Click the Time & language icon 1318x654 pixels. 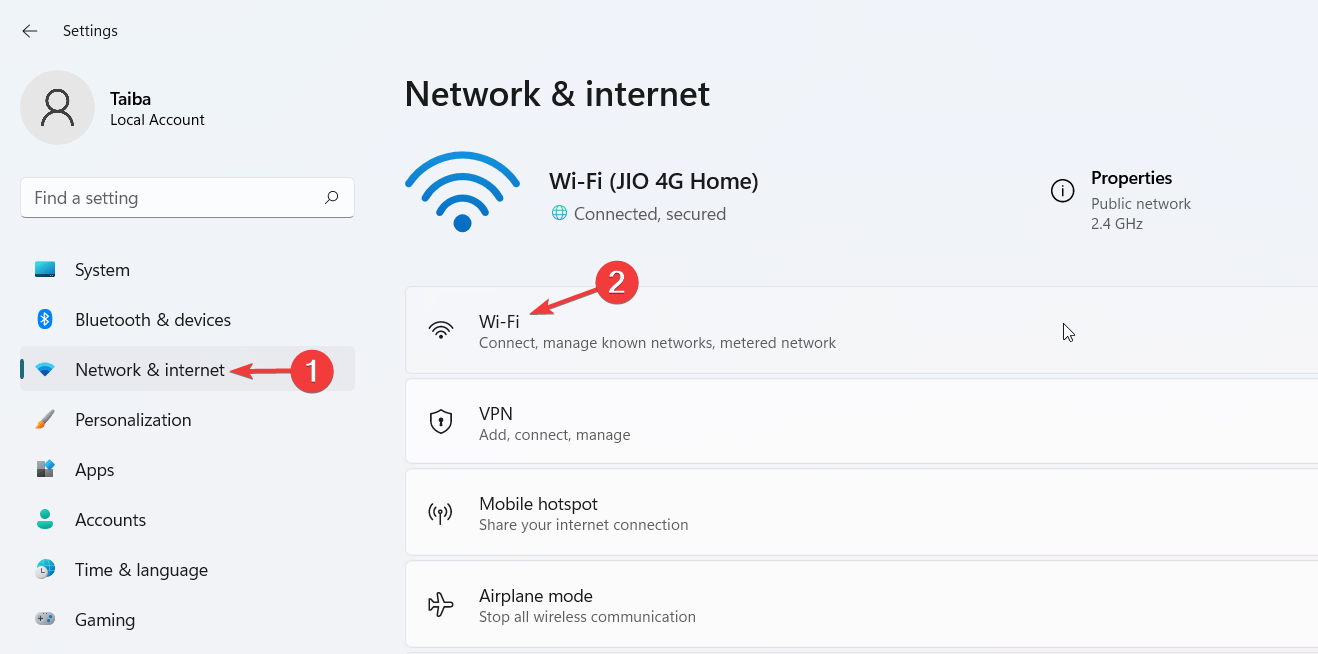[x=45, y=569]
